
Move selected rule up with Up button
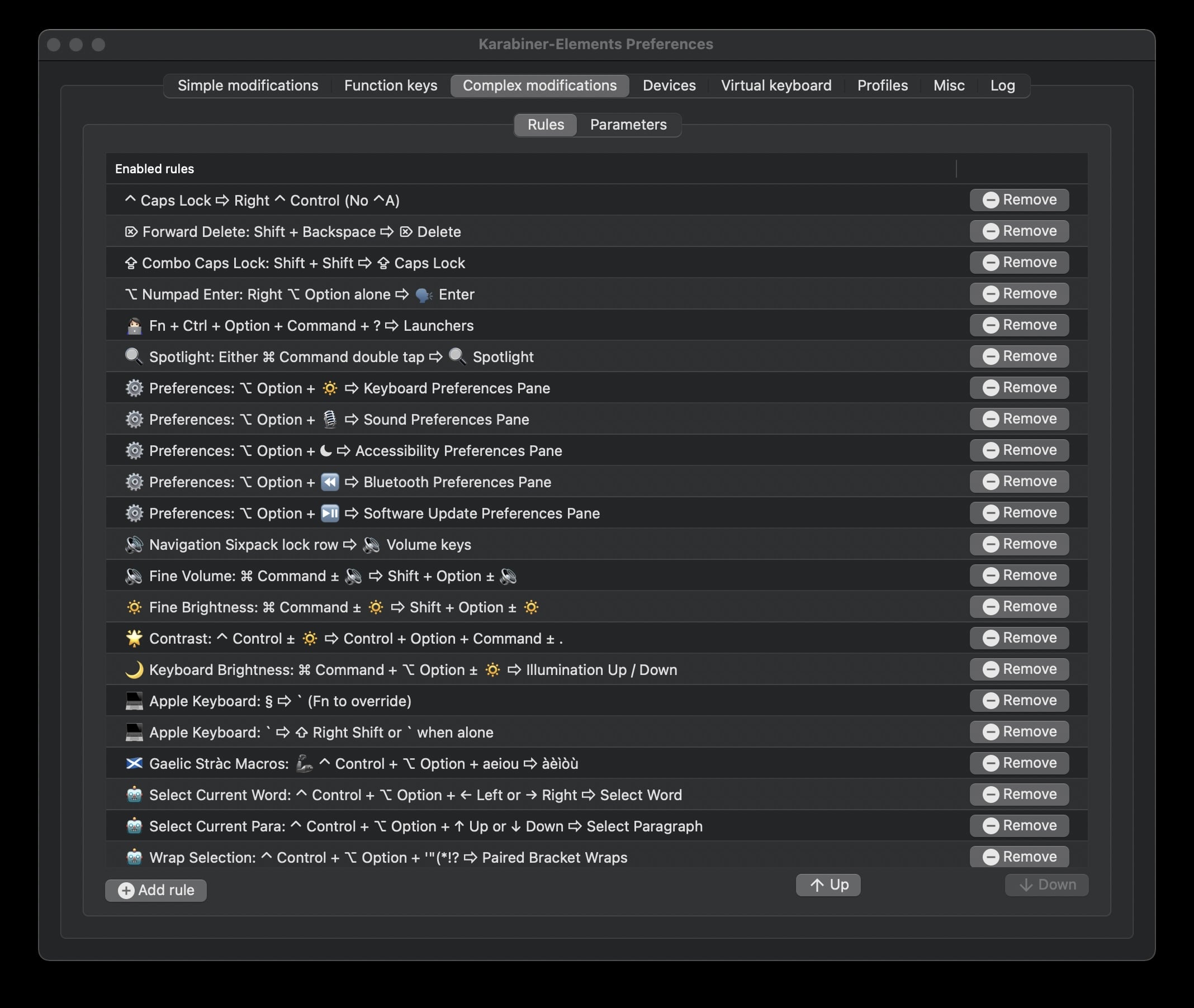pos(828,884)
